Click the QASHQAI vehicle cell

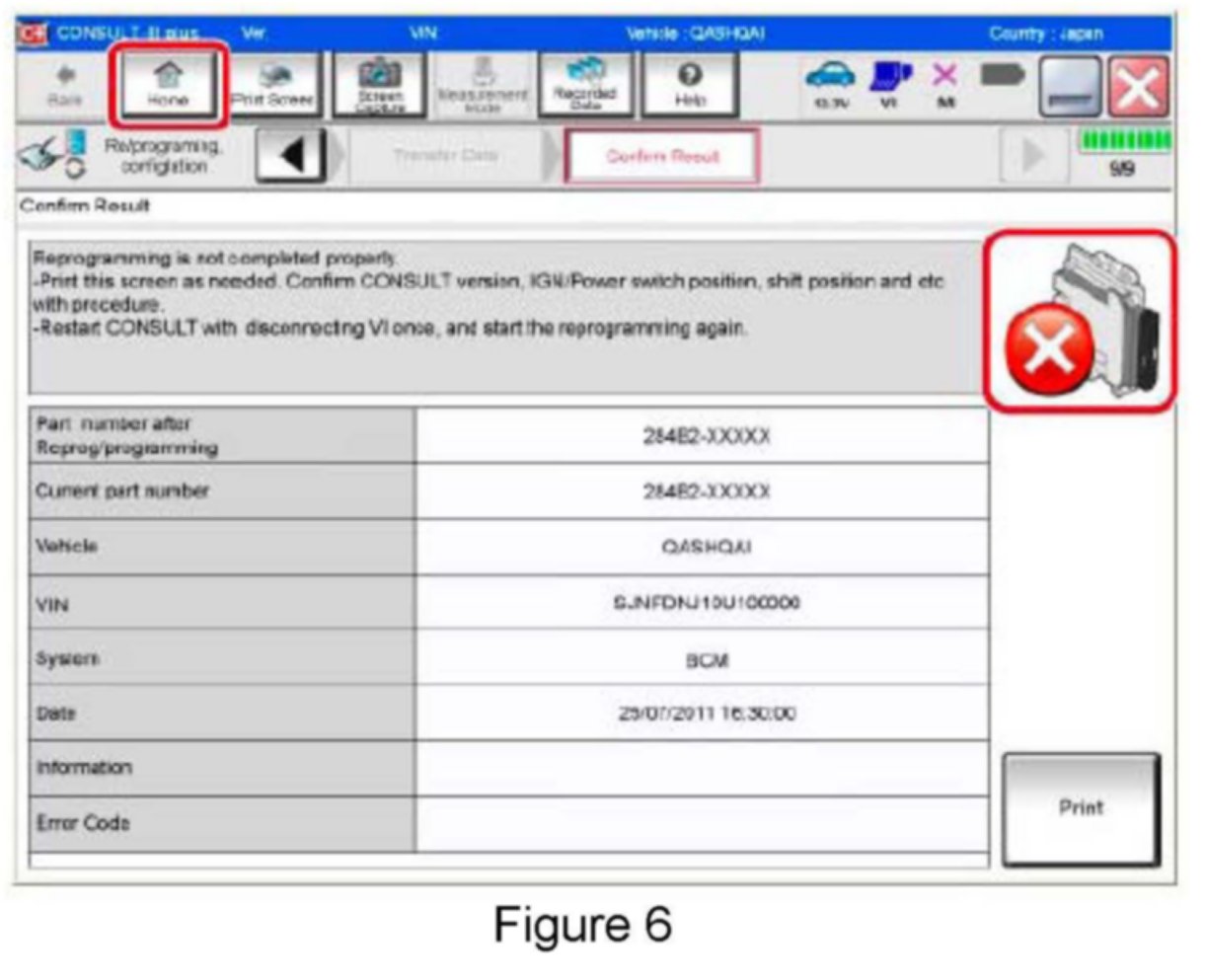702,547
